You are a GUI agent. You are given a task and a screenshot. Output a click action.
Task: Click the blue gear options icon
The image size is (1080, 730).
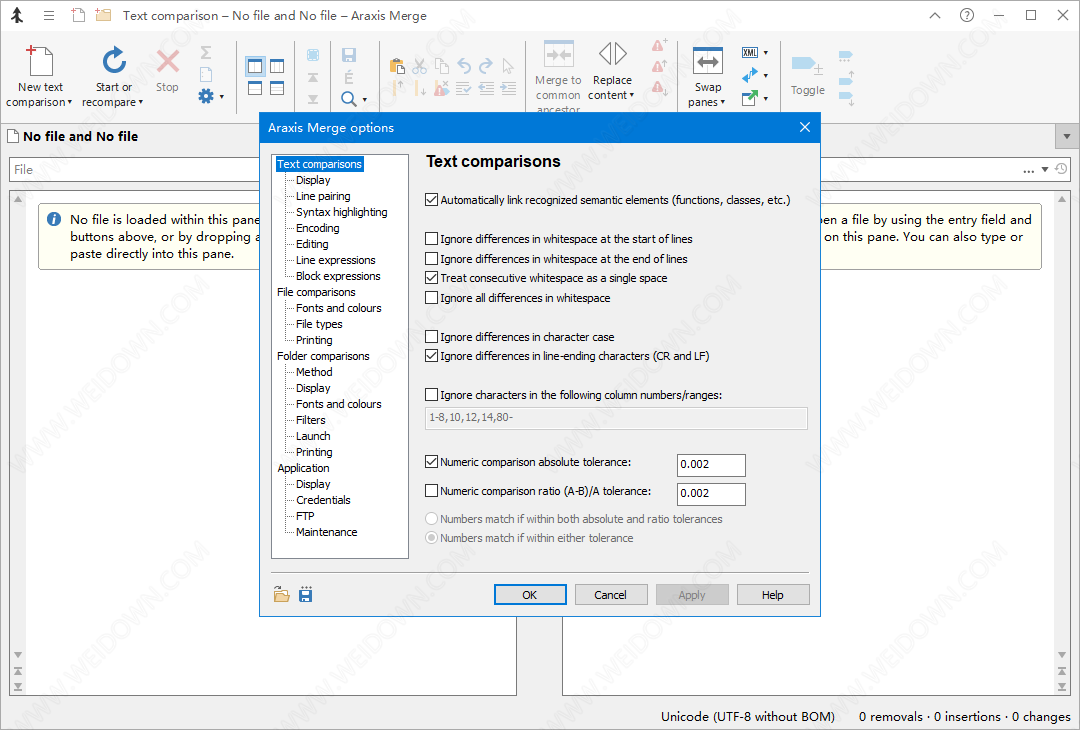pyautogui.click(x=205, y=96)
